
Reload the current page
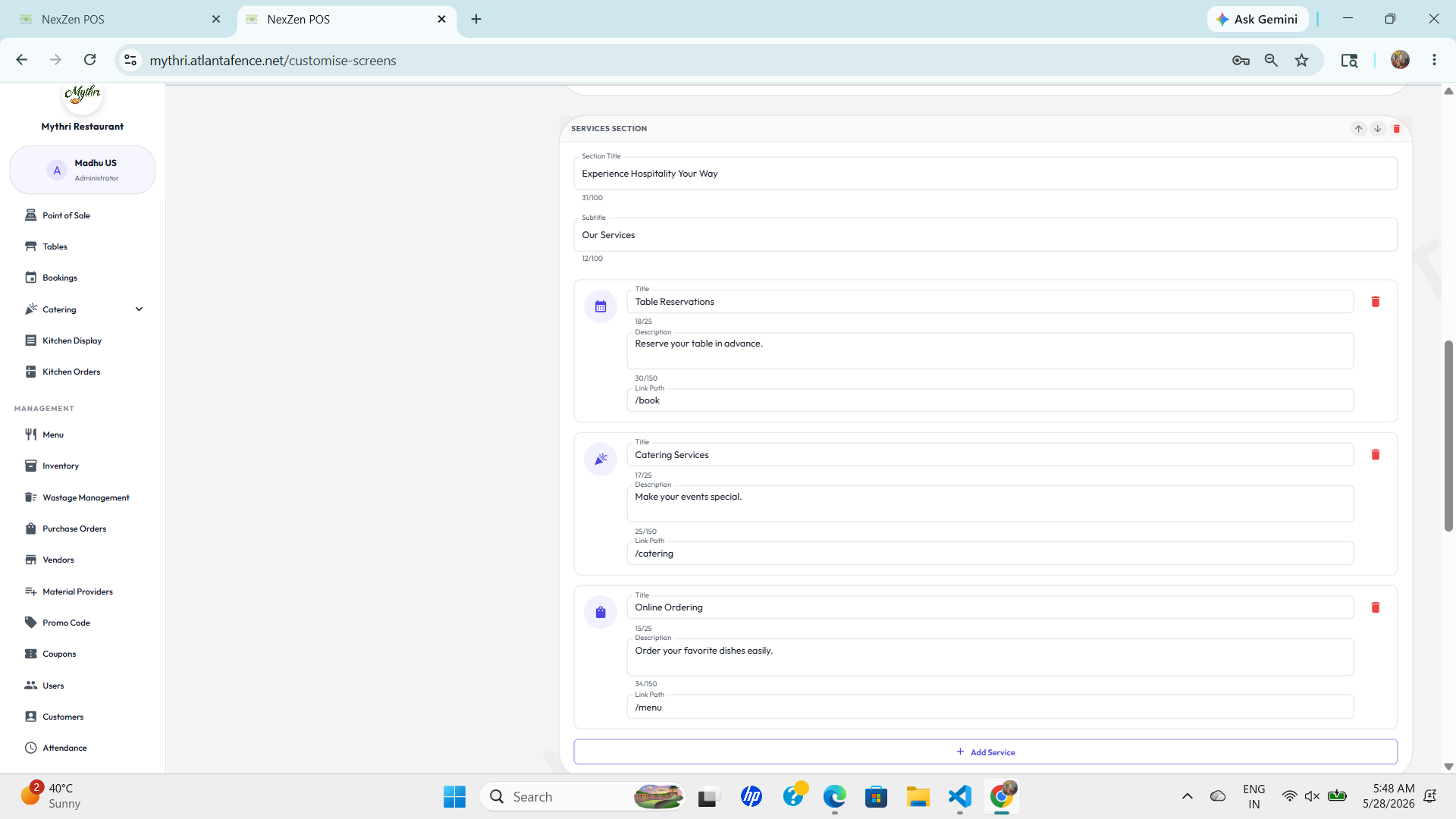click(x=89, y=60)
